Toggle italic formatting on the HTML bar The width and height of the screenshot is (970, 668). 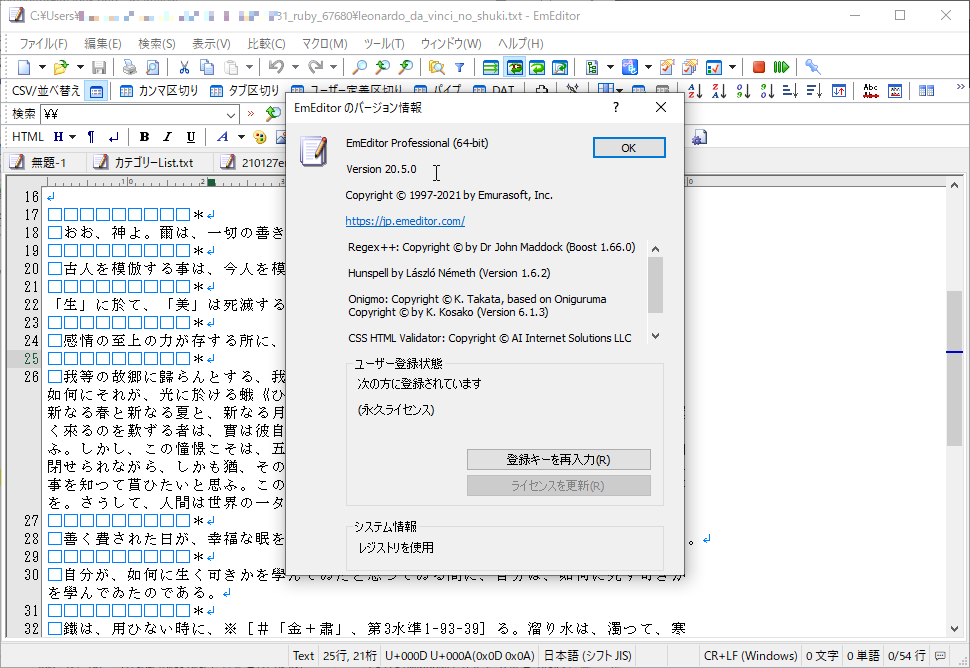click(168, 137)
